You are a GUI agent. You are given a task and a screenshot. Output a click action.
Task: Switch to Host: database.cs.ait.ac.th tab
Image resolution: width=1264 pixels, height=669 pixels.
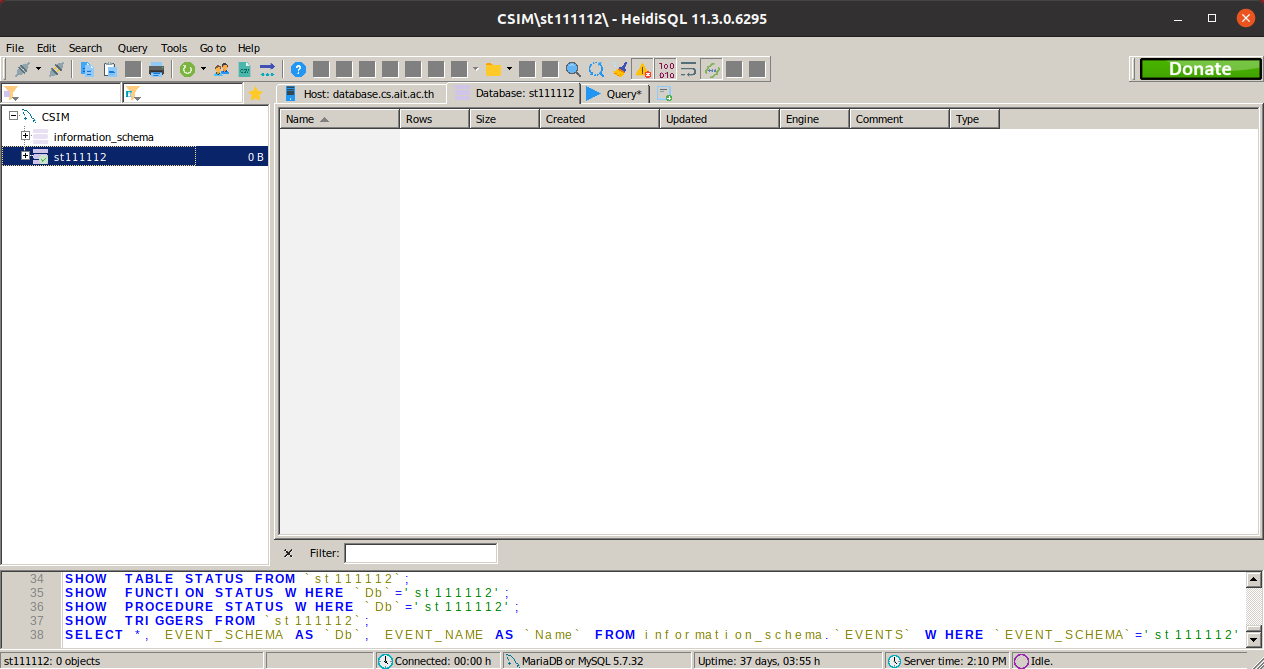pos(360,94)
